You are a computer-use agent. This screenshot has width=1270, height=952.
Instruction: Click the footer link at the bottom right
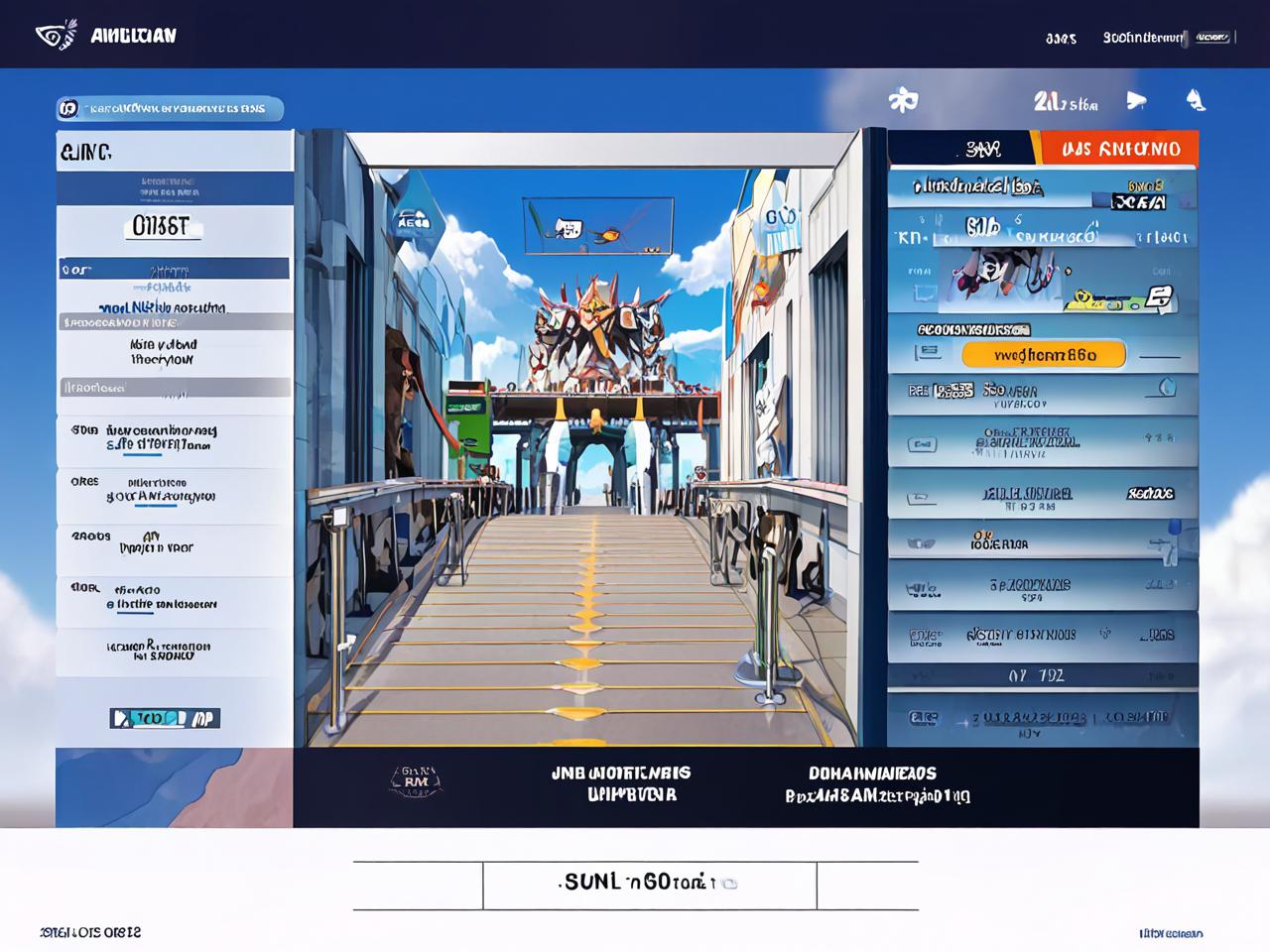pyautogui.click(x=1171, y=933)
